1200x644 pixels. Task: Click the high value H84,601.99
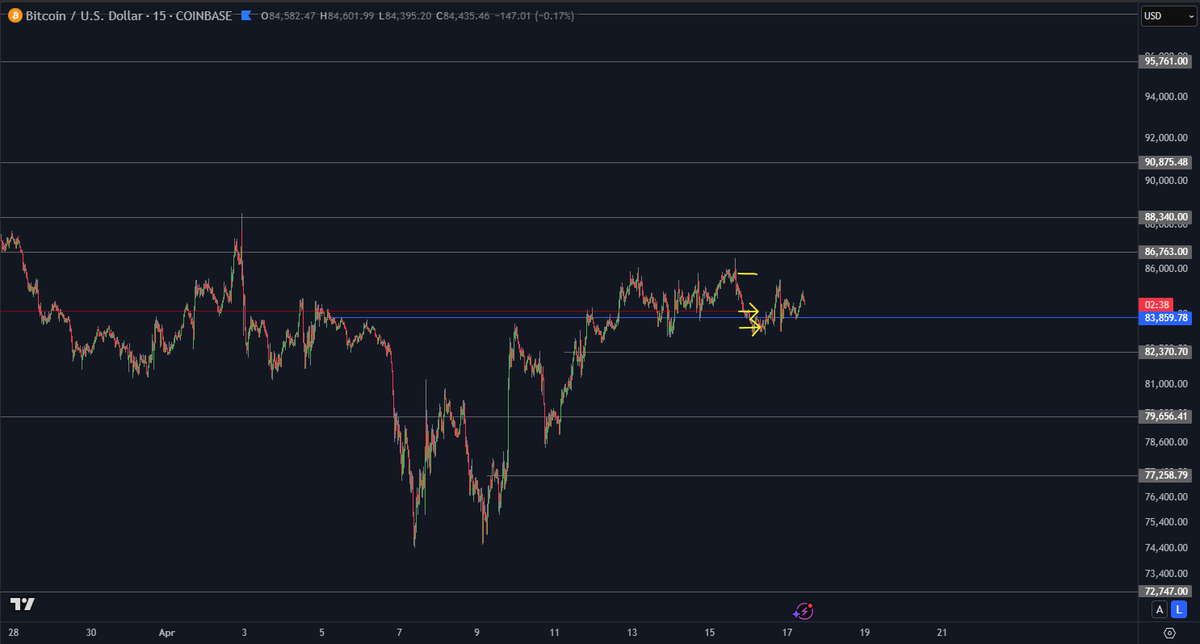tap(347, 16)
